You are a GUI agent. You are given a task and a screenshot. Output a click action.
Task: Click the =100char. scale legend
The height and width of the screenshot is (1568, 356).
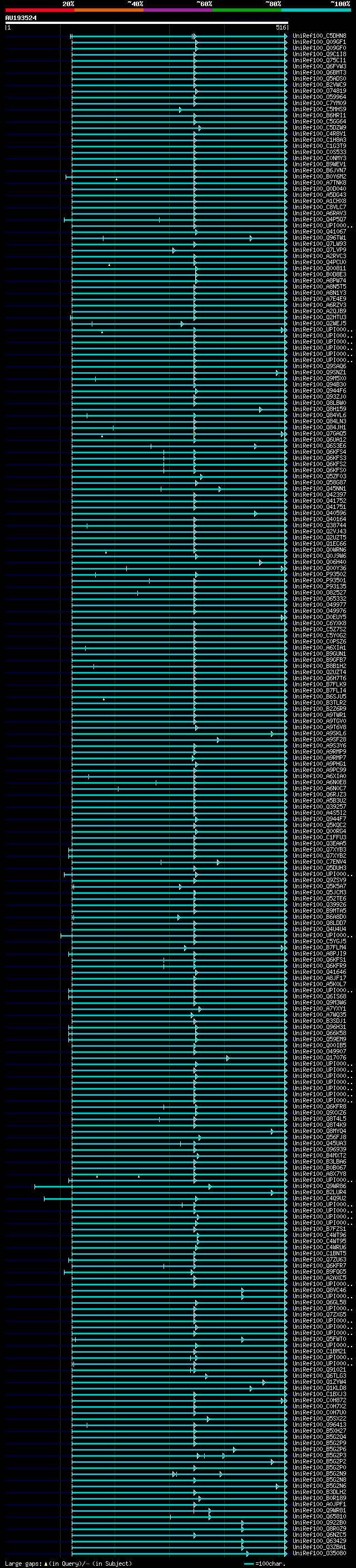265,1564
